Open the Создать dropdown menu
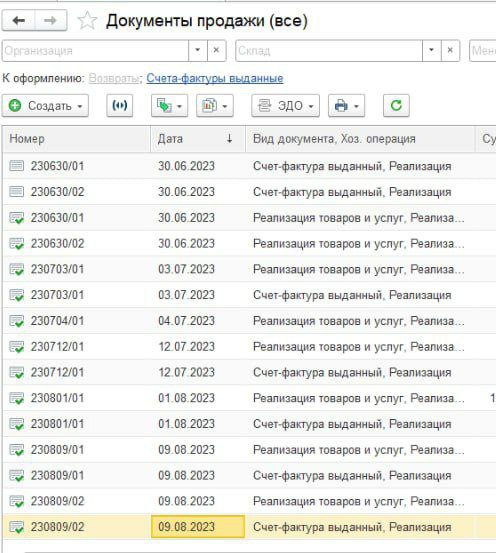The width and height of the screenshot is (496, 553). 45,105
